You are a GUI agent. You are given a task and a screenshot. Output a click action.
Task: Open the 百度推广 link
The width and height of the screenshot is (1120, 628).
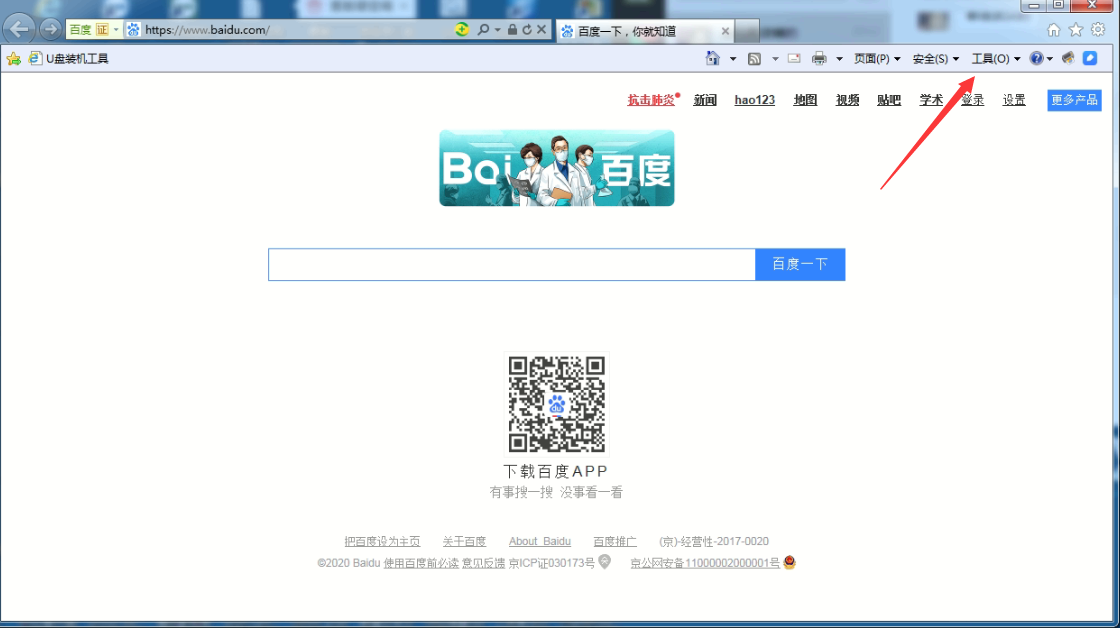click(615, 542)
